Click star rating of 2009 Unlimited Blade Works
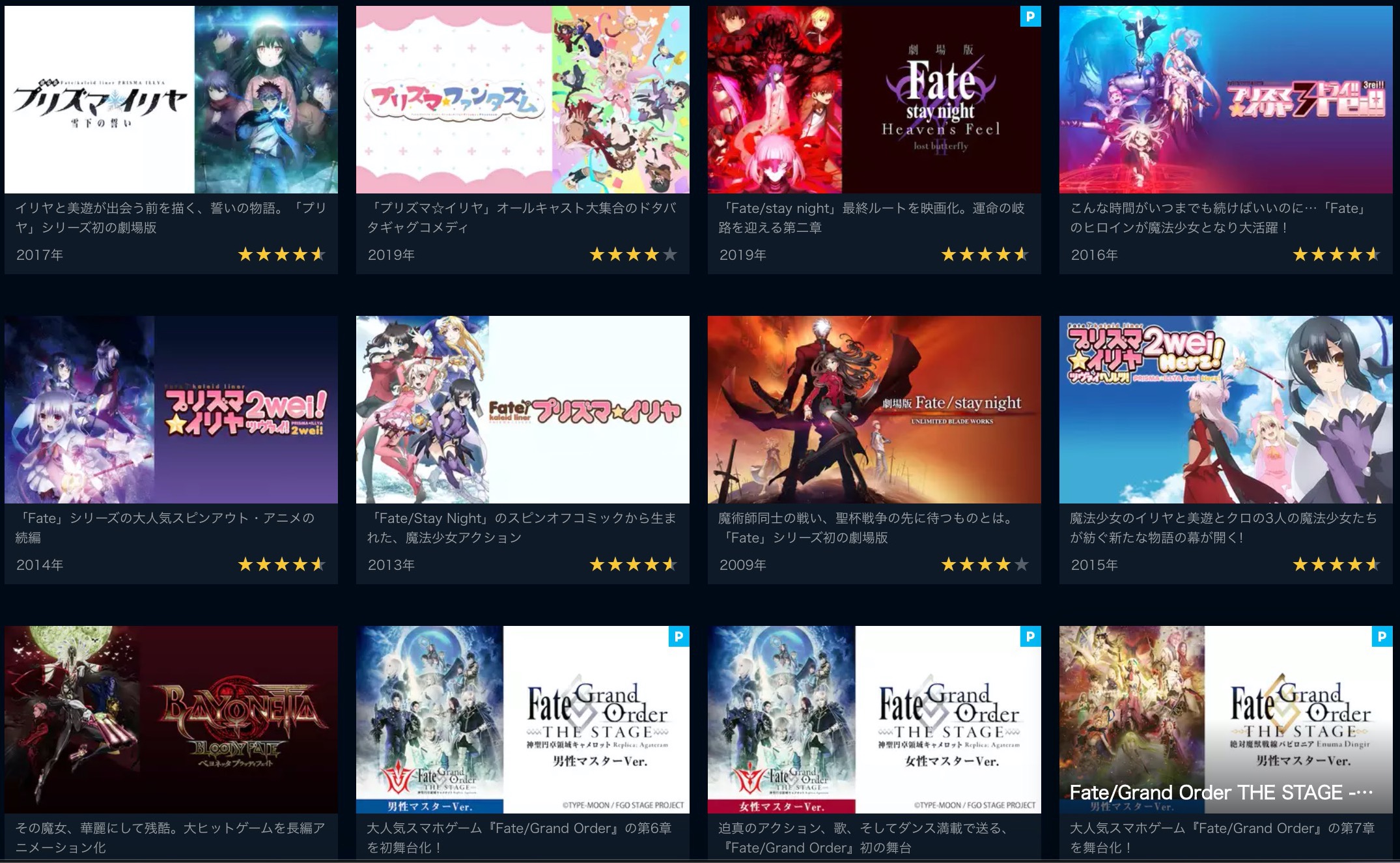The height and width of the screenshot is (863, 1400). 985,565
